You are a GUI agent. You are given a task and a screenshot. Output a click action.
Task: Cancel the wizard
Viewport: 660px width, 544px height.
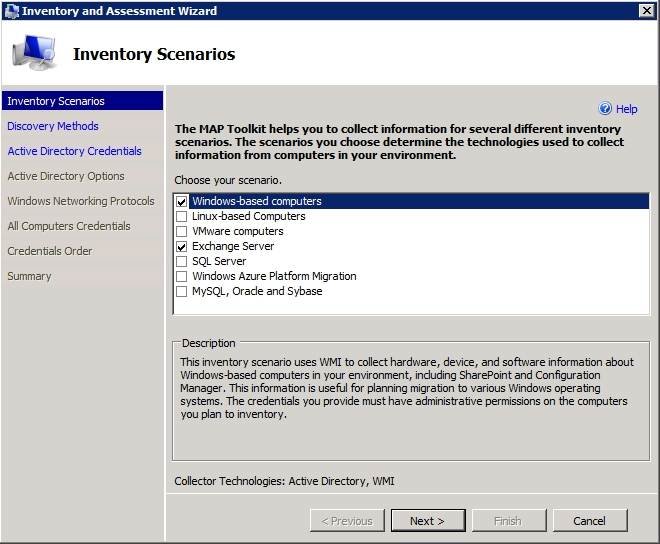pos(590,521)
